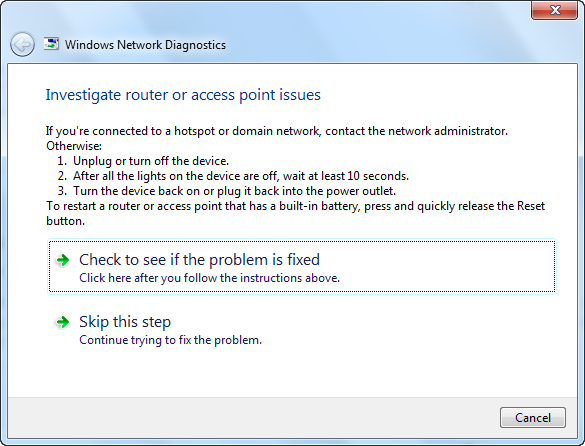Click green arrow beside Skip this step

tap(63, 322)
